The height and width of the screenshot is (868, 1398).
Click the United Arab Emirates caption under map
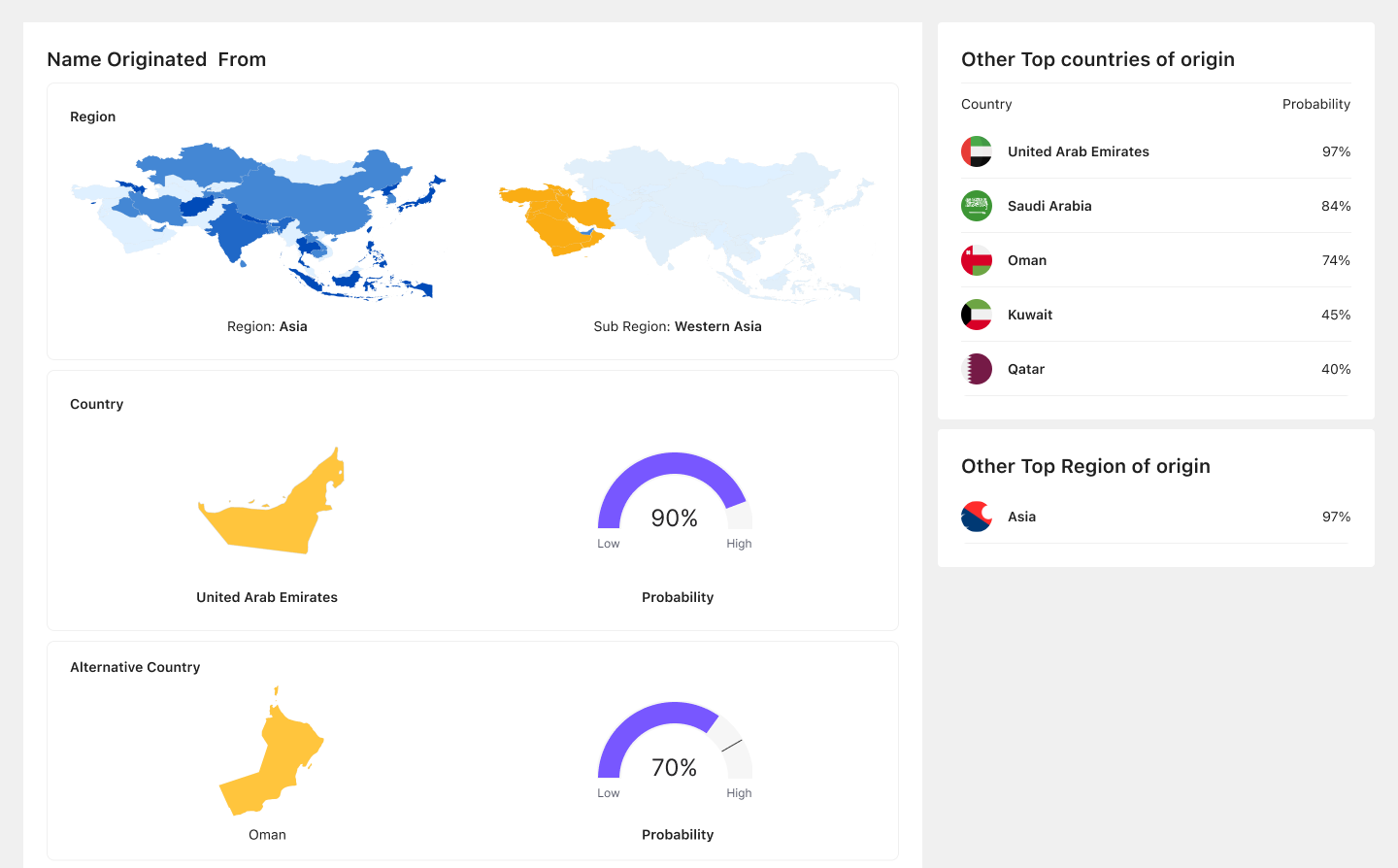click(x=267, y=597)
